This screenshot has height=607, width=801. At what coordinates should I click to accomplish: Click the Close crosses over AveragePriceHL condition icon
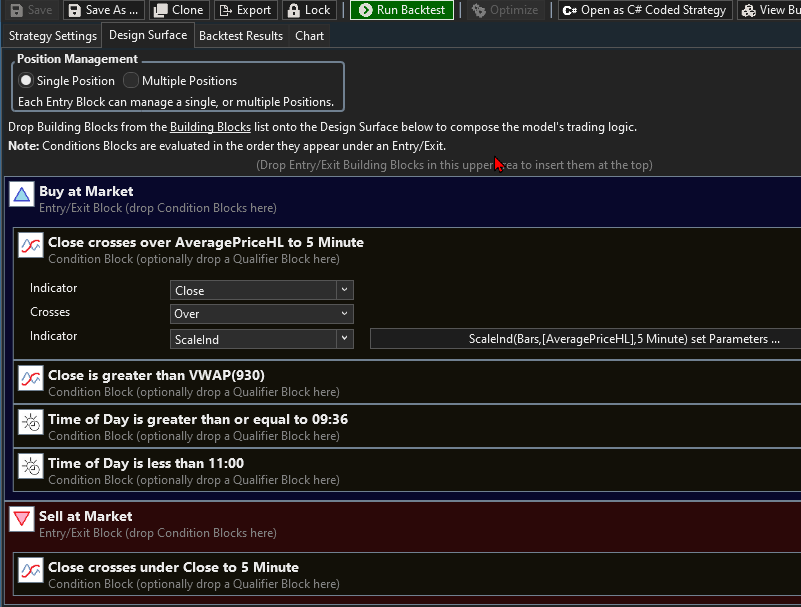coord(31,246)
